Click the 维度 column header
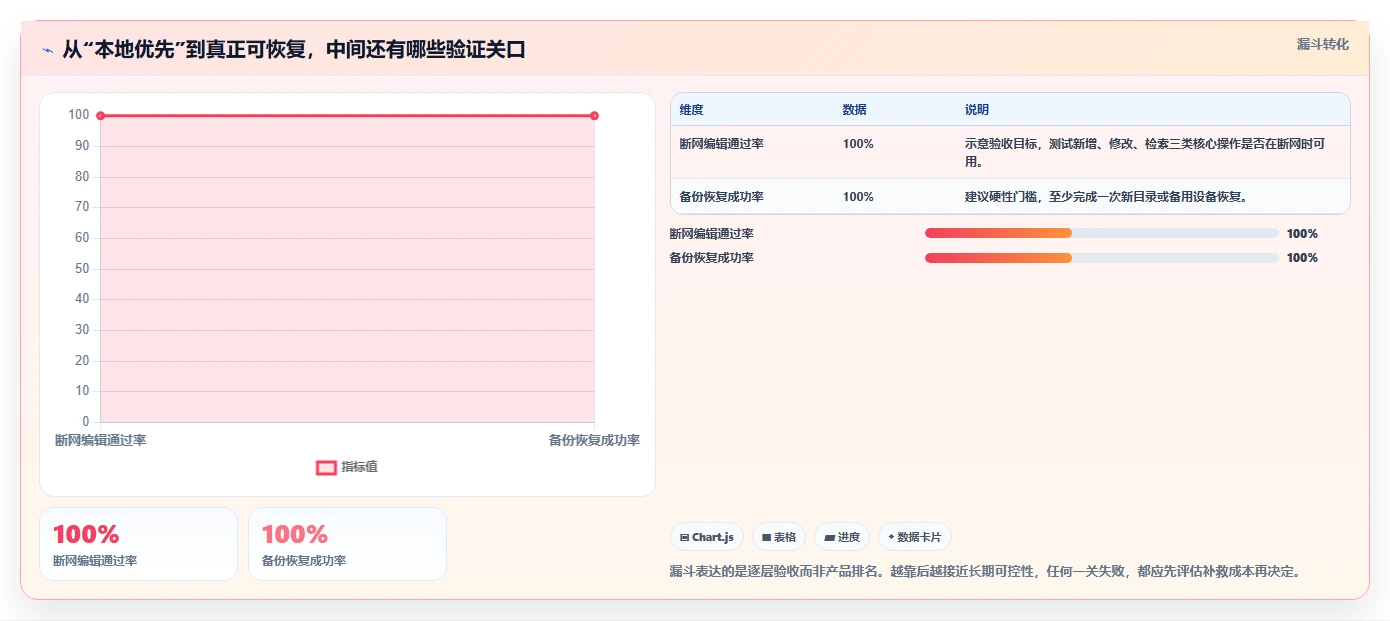 point(692,110)
